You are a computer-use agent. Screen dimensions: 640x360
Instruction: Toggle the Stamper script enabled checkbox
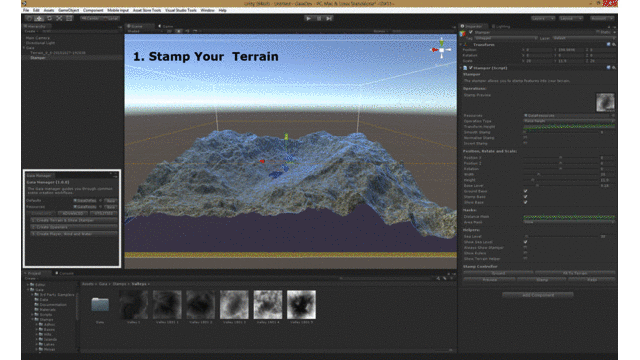click(471, 68)
